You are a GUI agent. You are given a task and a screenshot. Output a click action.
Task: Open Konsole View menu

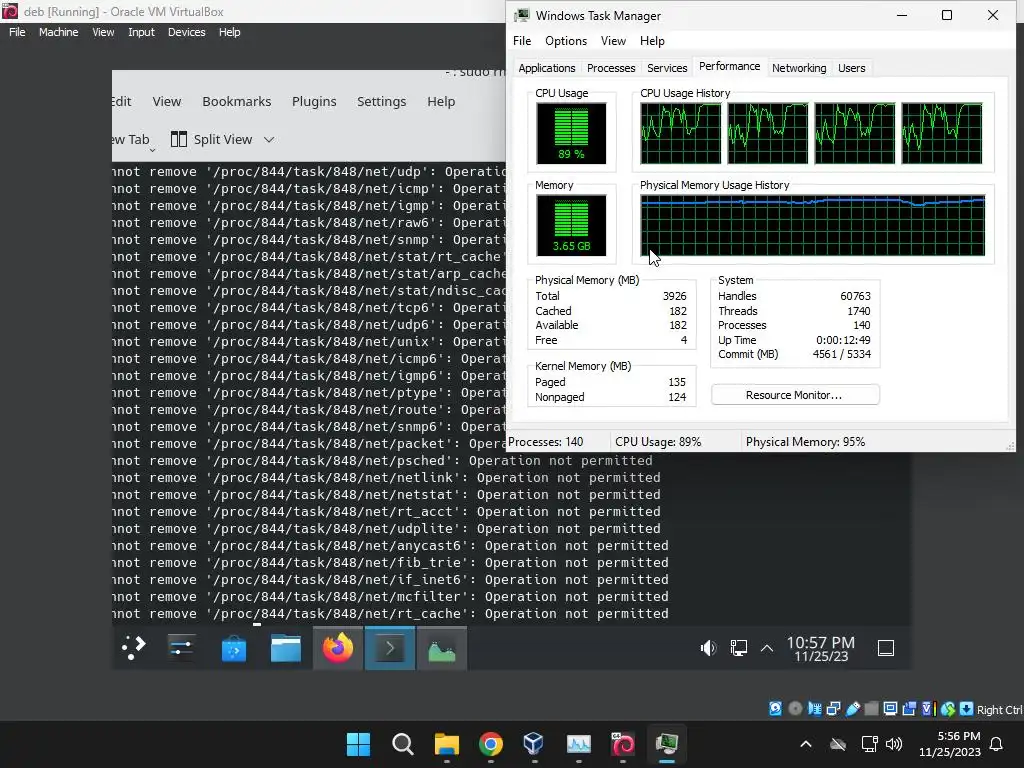click(167, 101)
